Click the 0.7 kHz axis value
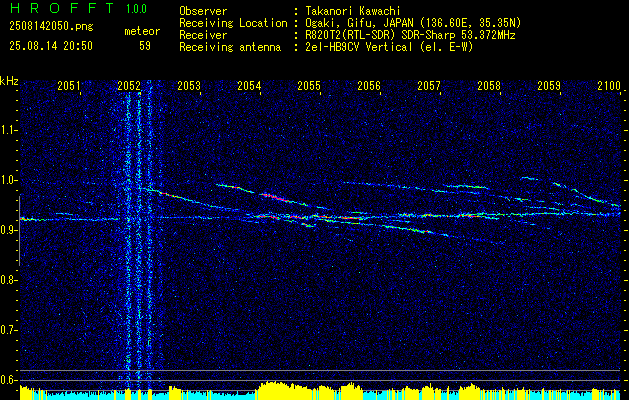 pyautogui.click(x=9, y=330)
